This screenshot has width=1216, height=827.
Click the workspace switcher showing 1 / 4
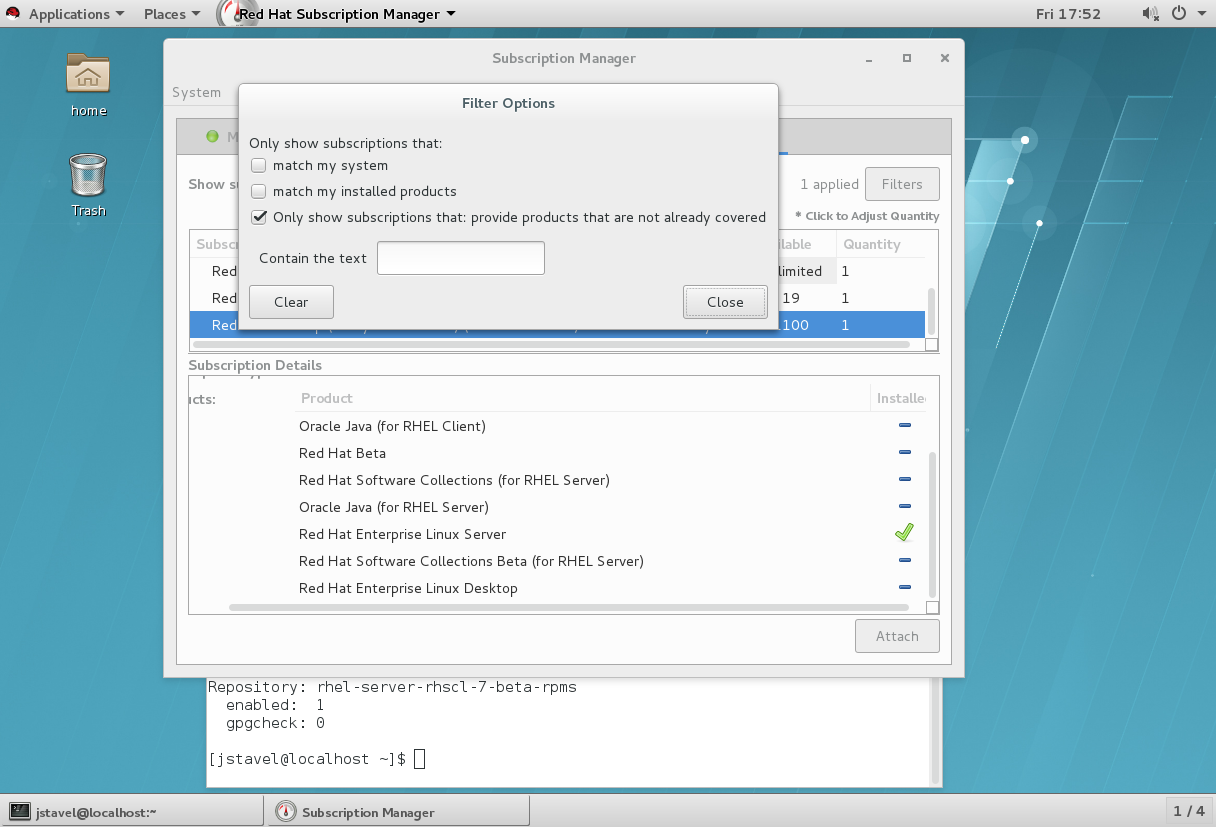(x=1189, y=811)
